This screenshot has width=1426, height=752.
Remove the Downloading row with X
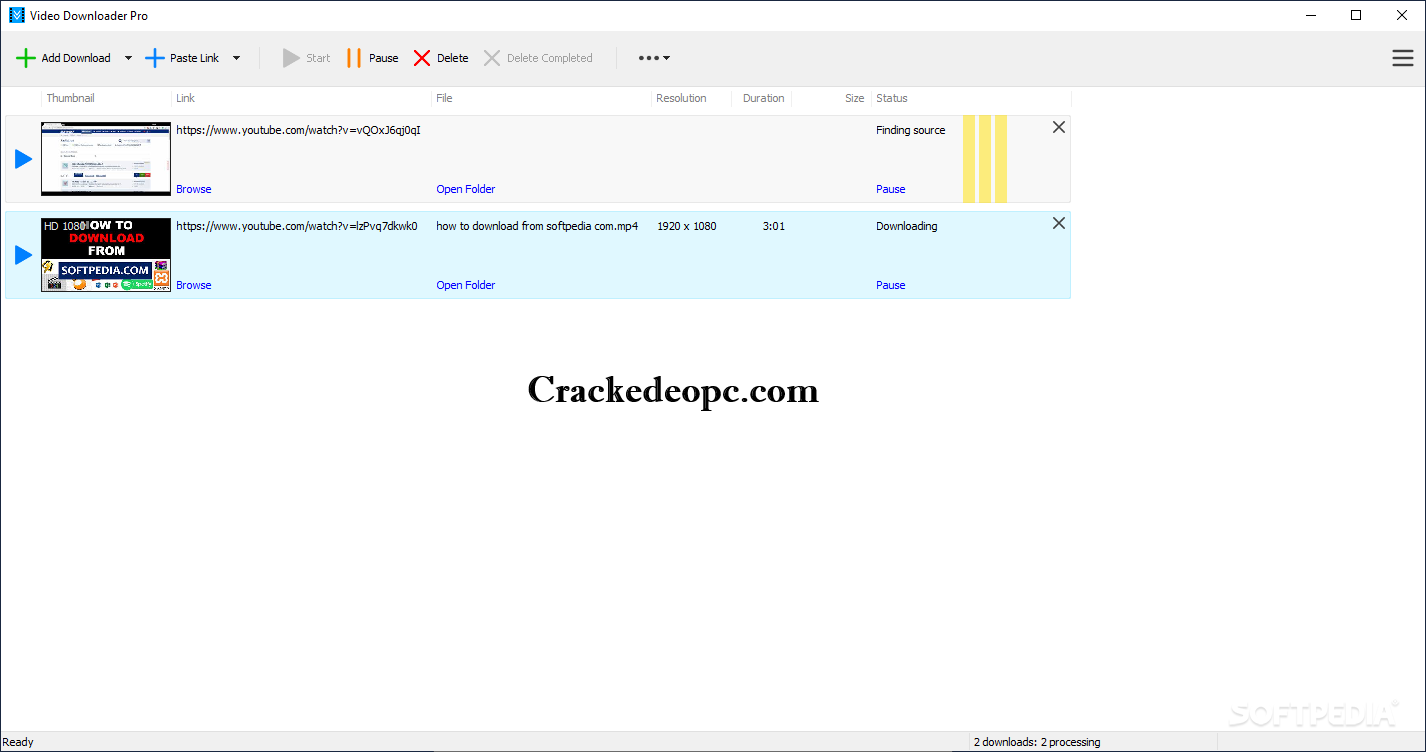pos(1059,223)
